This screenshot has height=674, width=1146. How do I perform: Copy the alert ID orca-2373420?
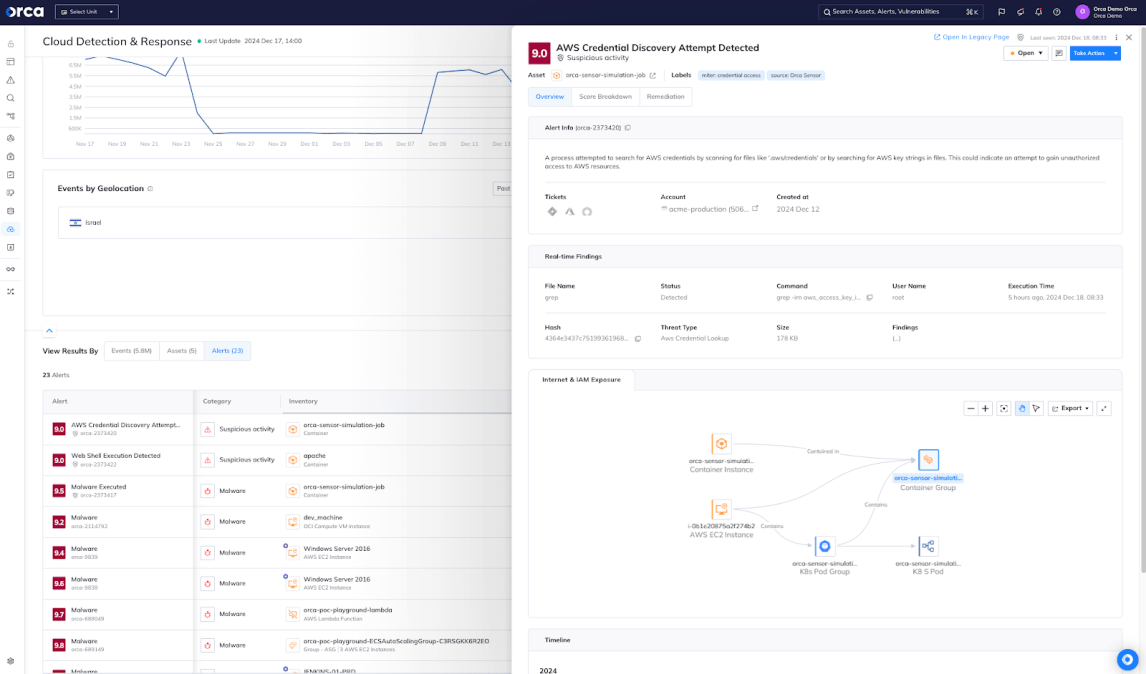pyautogui.click(x=628, y=128)
